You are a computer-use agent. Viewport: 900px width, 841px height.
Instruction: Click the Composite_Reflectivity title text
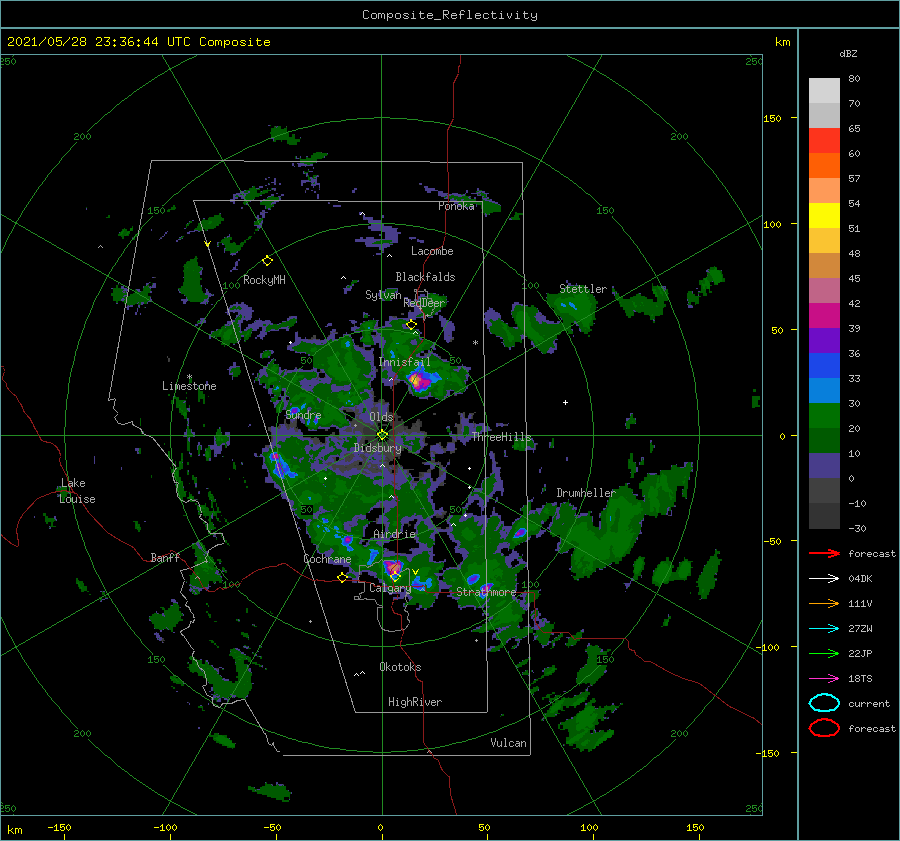449,14
